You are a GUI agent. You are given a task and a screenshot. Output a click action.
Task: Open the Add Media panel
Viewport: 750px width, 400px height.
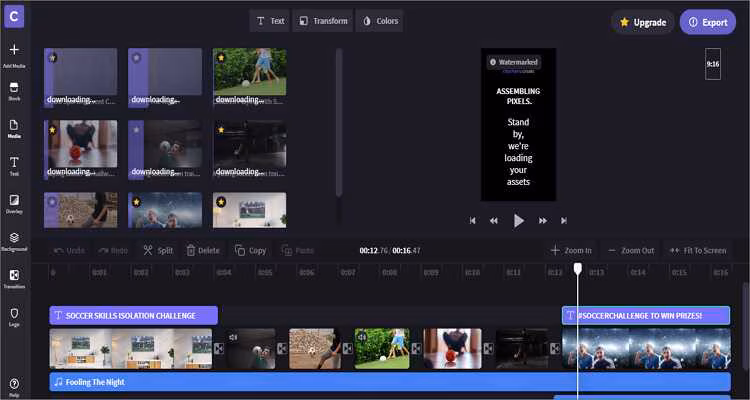[14, 56]
